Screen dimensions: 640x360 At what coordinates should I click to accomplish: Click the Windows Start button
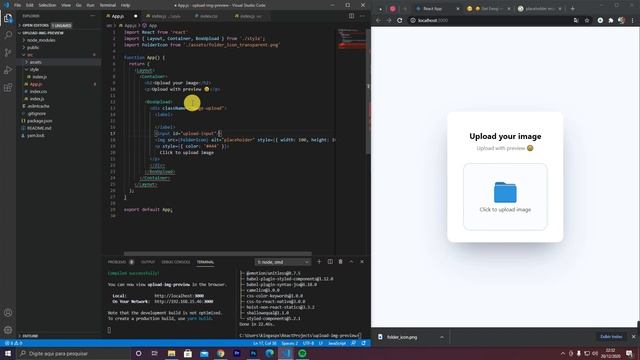coord(8,353)
